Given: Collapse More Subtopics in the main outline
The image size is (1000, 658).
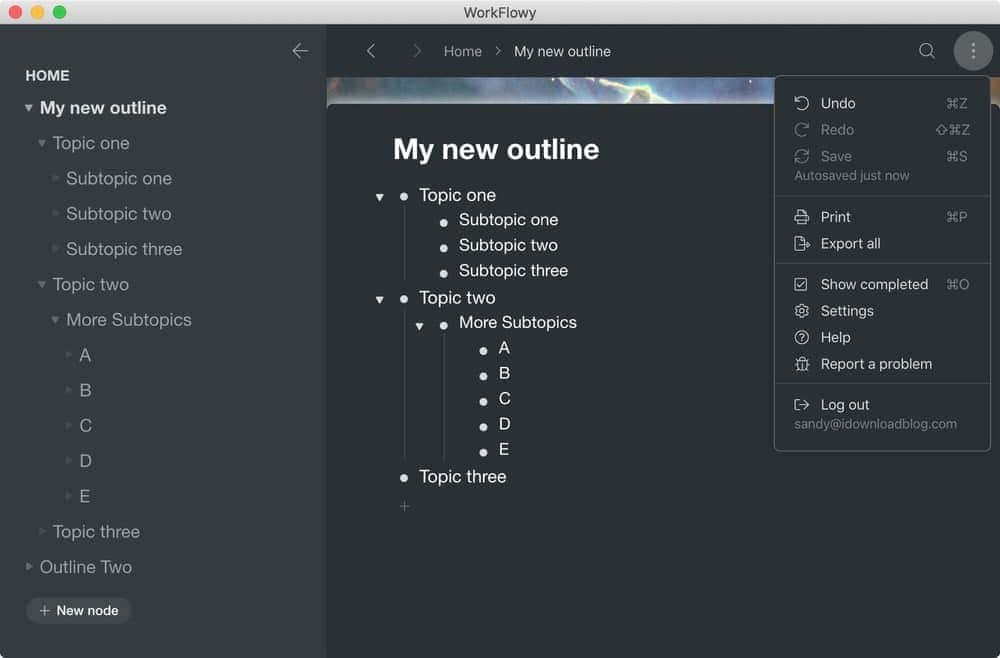Looking at the screenshot, I should pyautogui.click(x=420, y=326).
